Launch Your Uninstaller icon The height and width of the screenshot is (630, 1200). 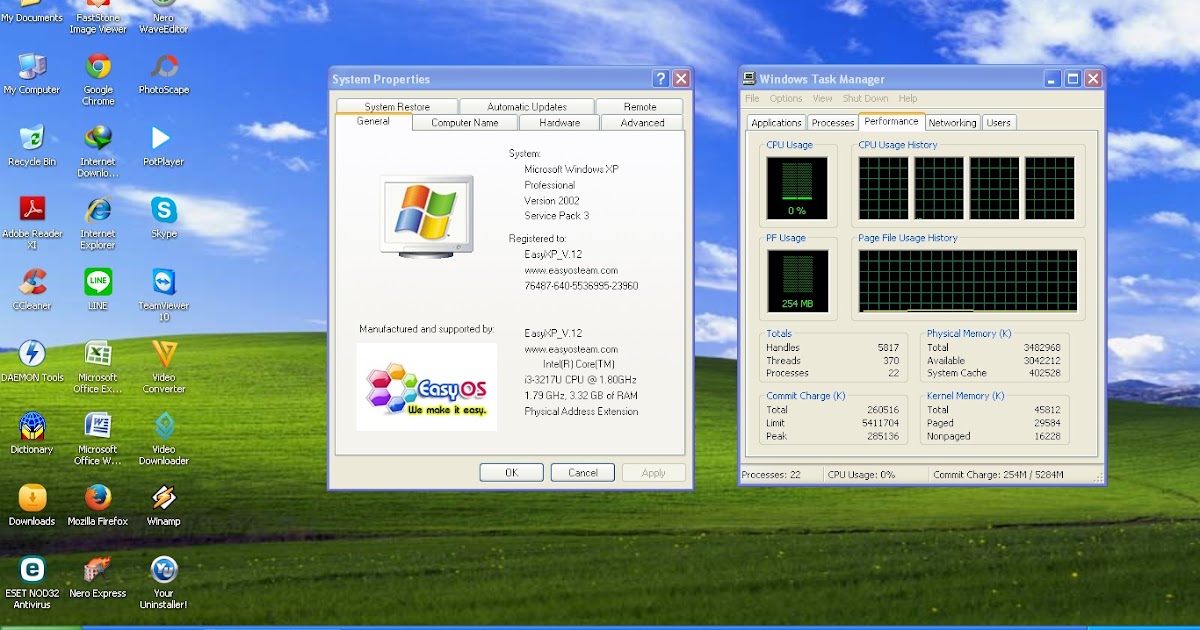pos(164,583)
